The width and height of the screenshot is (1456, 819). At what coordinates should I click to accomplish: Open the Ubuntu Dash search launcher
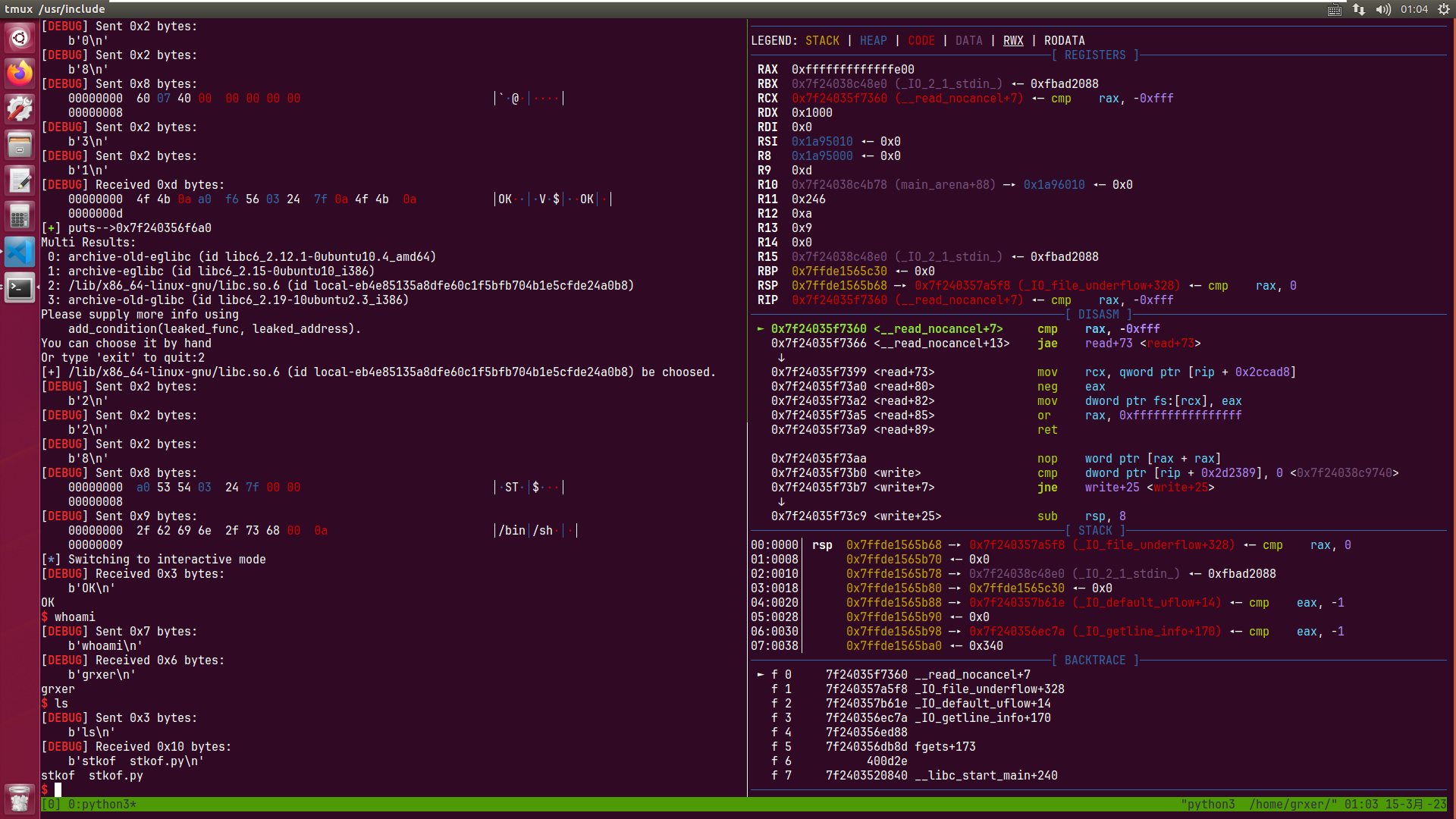(x=20, y=37)
